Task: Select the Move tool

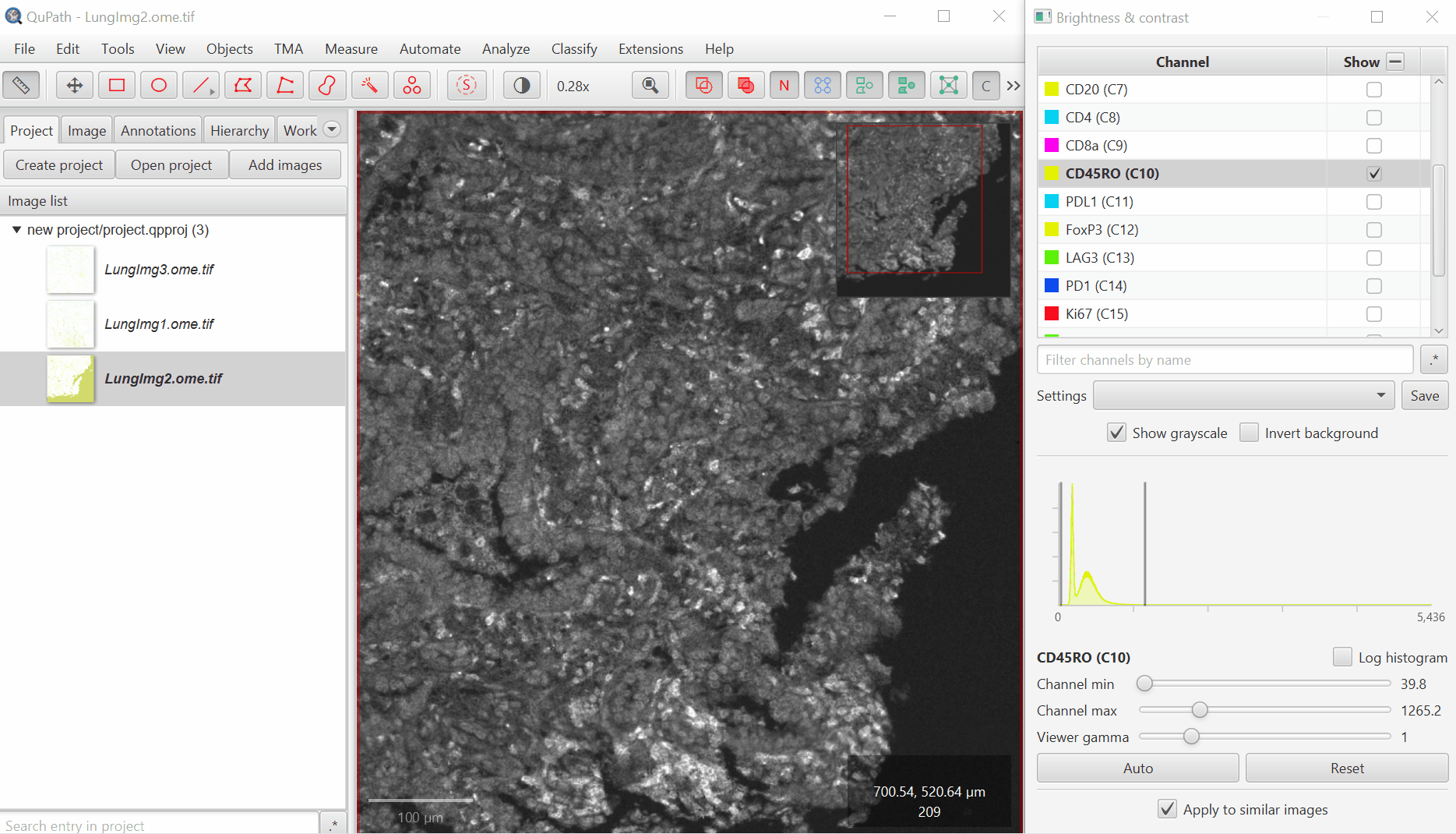Action: [x=75, y=86]
